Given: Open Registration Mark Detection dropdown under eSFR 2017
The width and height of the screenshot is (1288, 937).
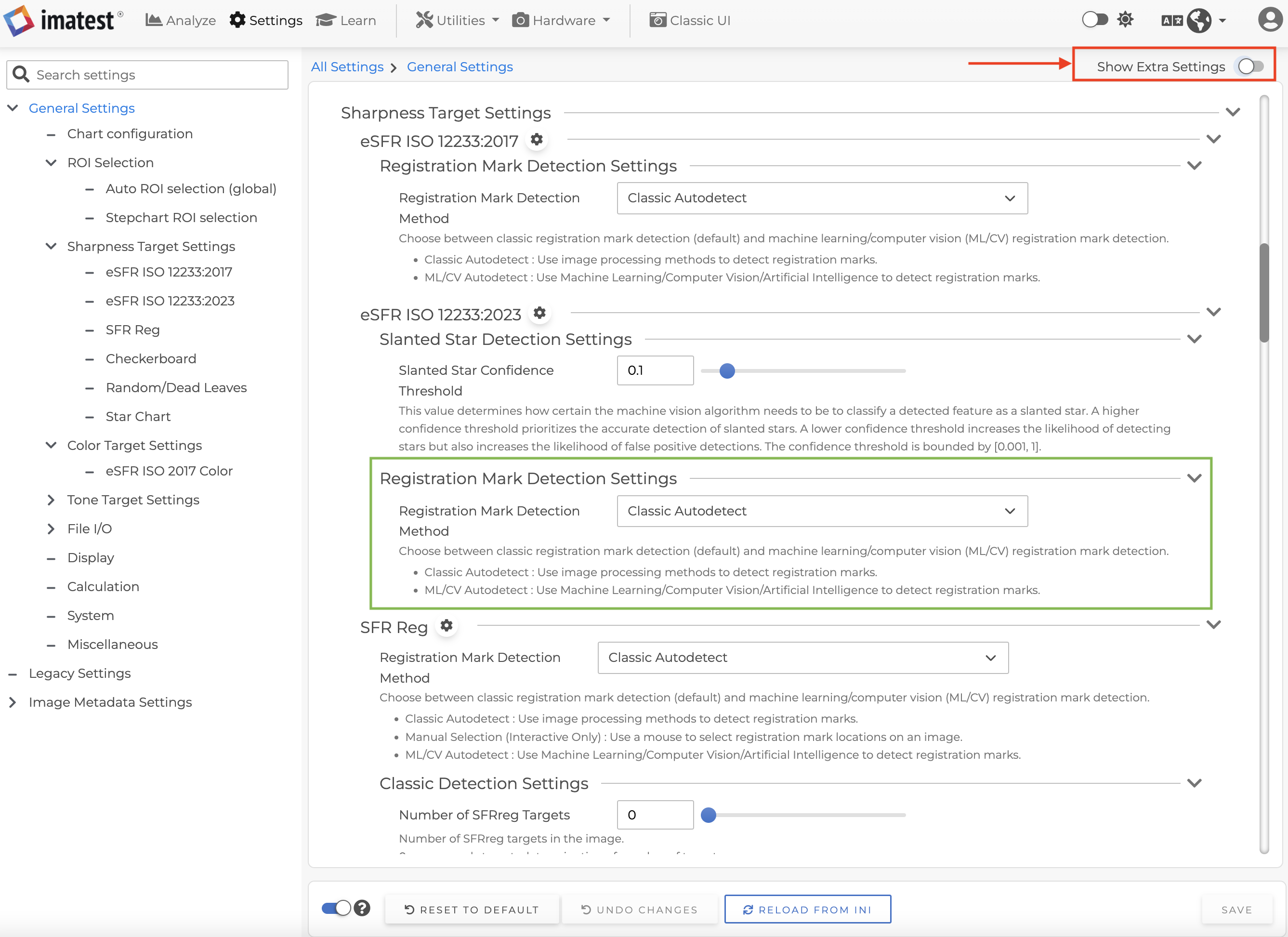Looking at the screenshot, I should [822, 198].
